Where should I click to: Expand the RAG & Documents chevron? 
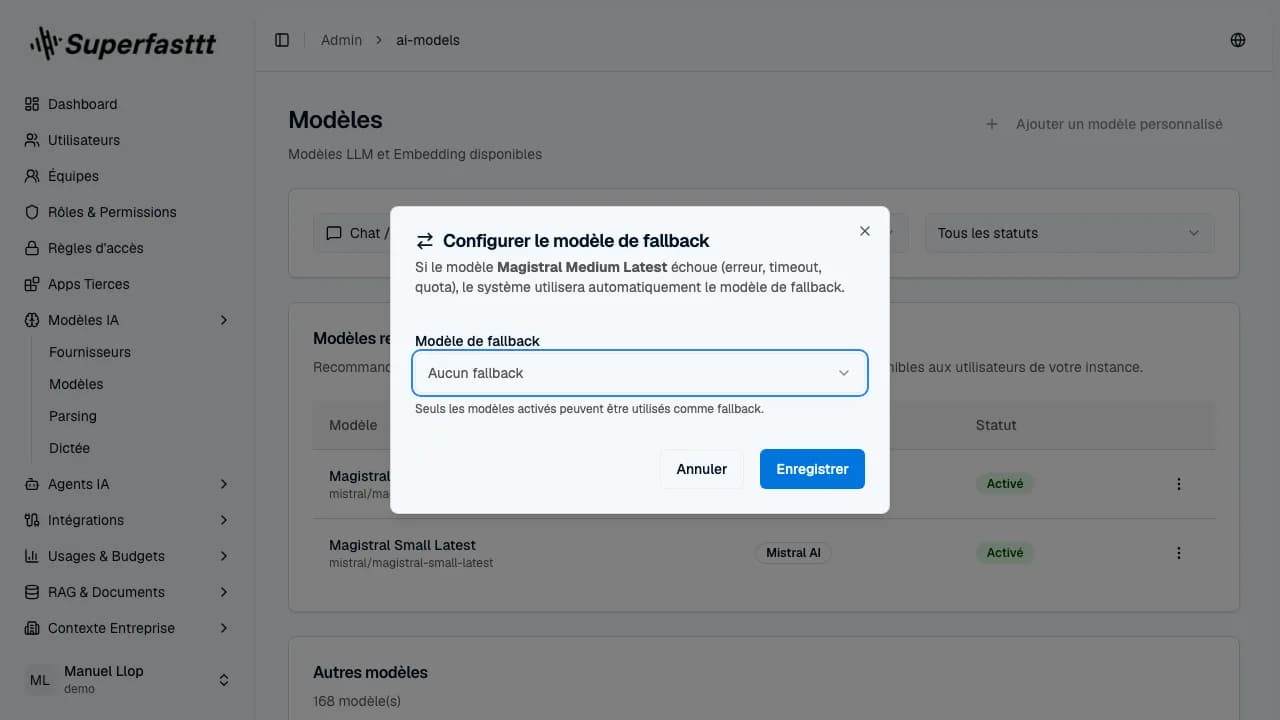pyautogui.click(x=224, y=592)
